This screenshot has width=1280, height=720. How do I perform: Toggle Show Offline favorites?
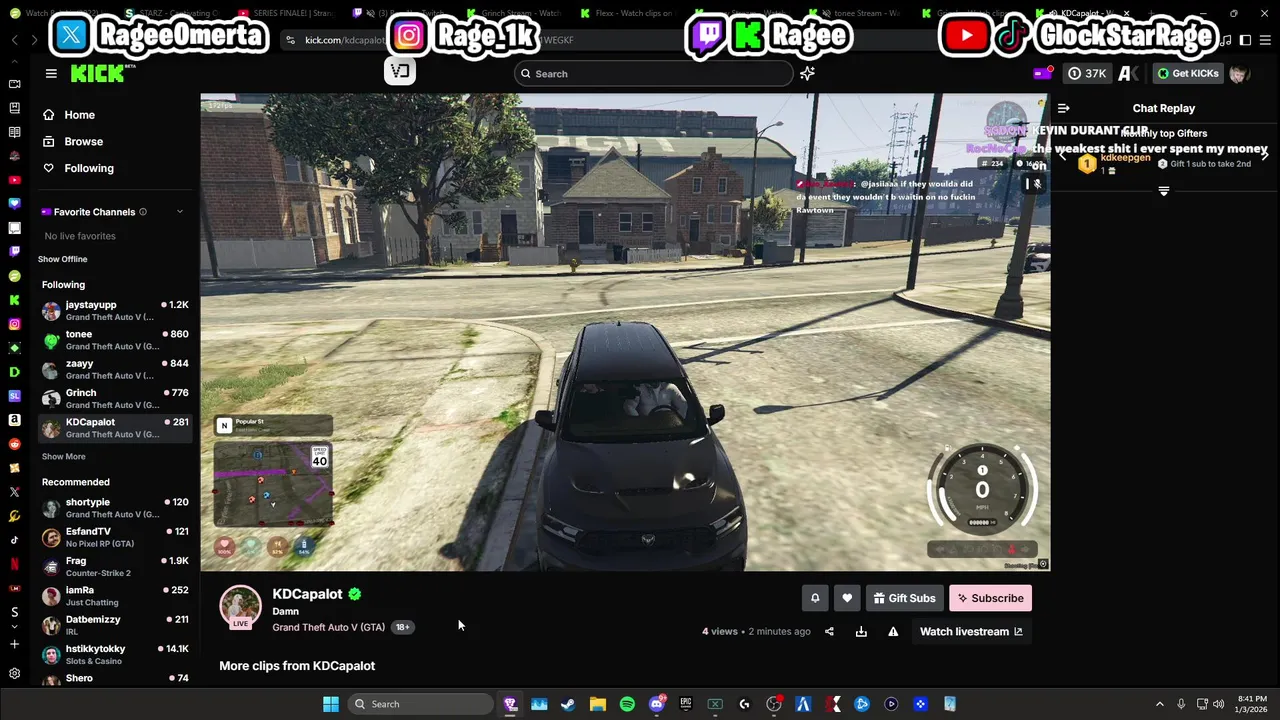(63, 259)
